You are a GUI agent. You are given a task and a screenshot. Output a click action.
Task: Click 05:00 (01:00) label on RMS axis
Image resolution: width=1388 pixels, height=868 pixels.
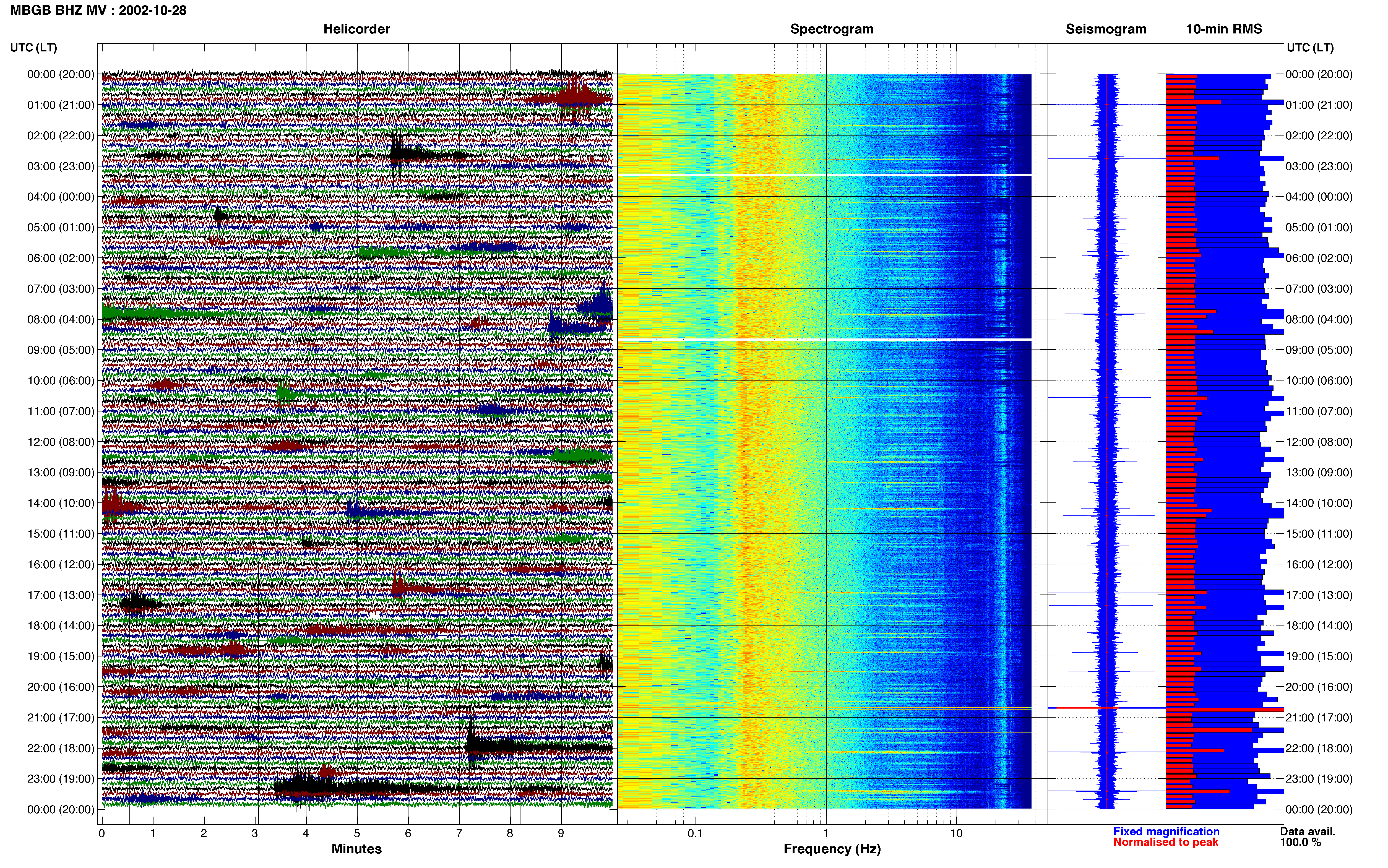coord(1319,227)
